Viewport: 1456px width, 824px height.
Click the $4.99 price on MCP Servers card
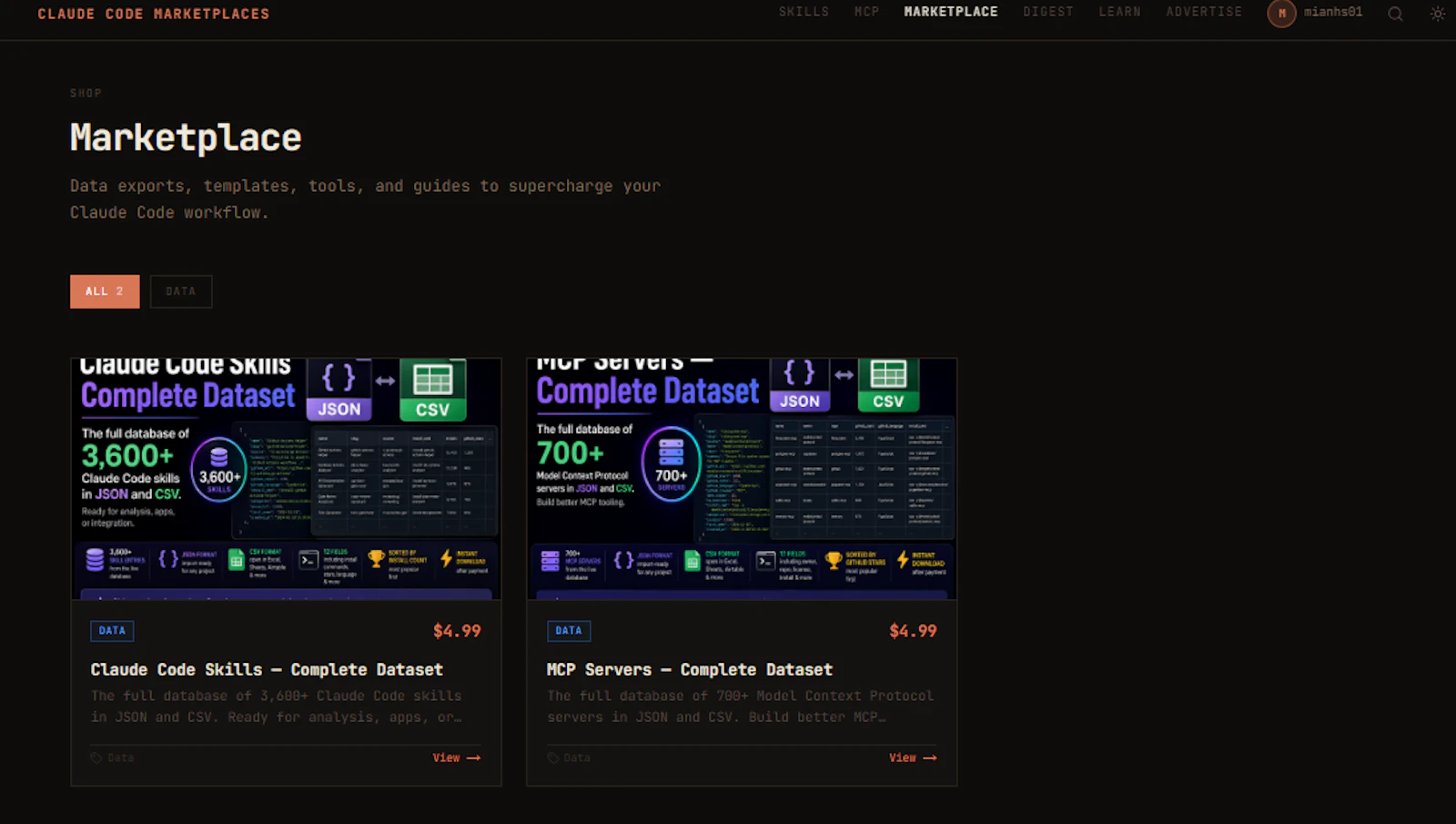pos(913,631)
